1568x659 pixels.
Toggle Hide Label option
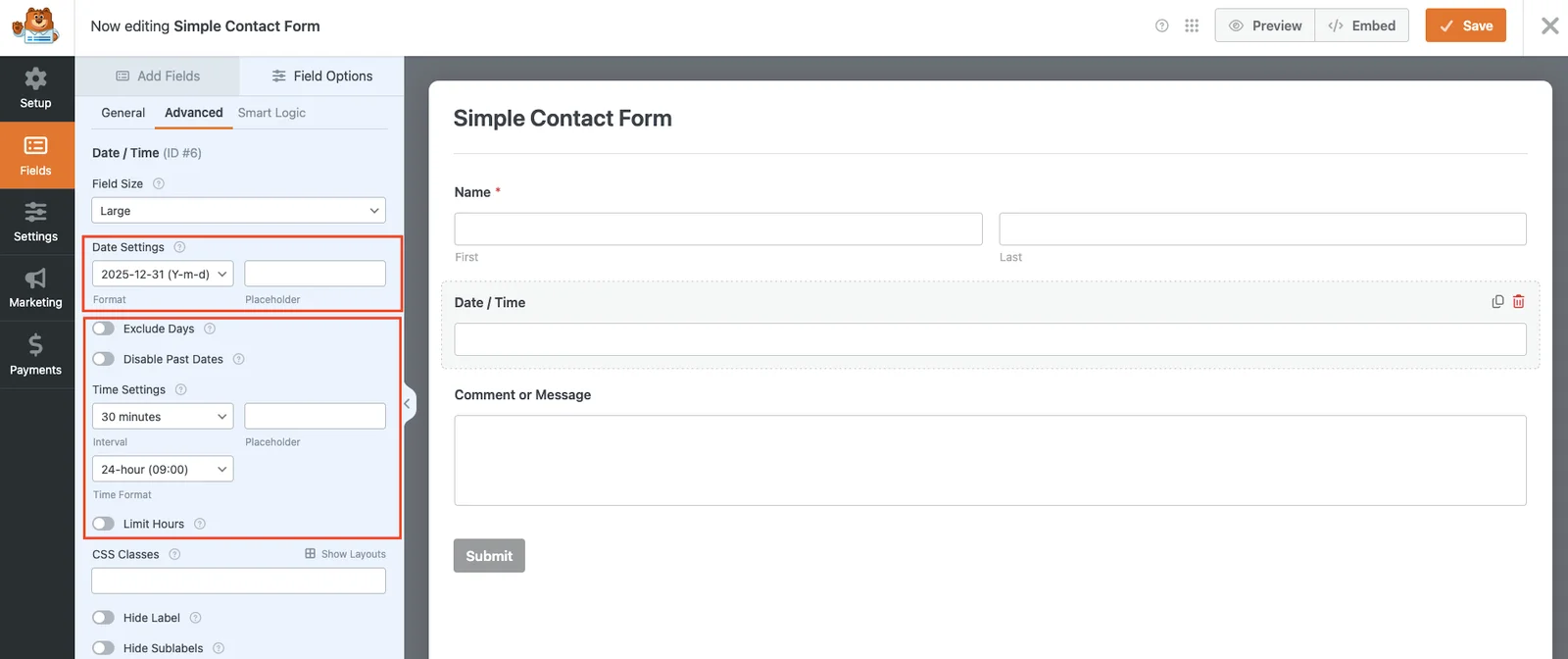(x=104, y=618)
